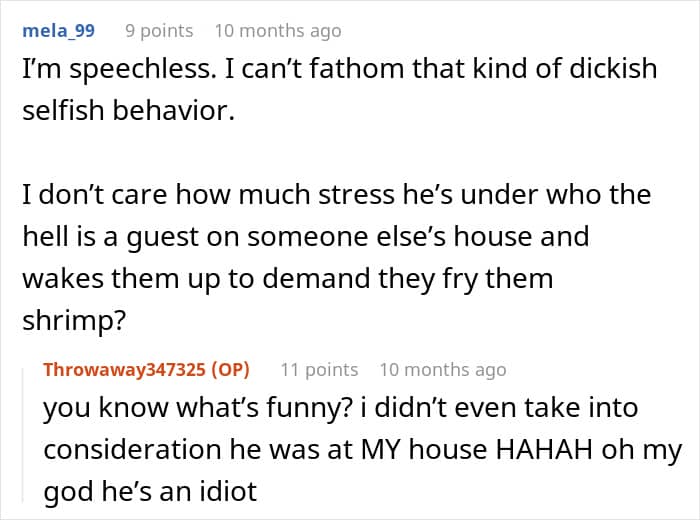Click the line "god he's an idiot"
Screen dimensions: 700x520
tap(150, 491)
